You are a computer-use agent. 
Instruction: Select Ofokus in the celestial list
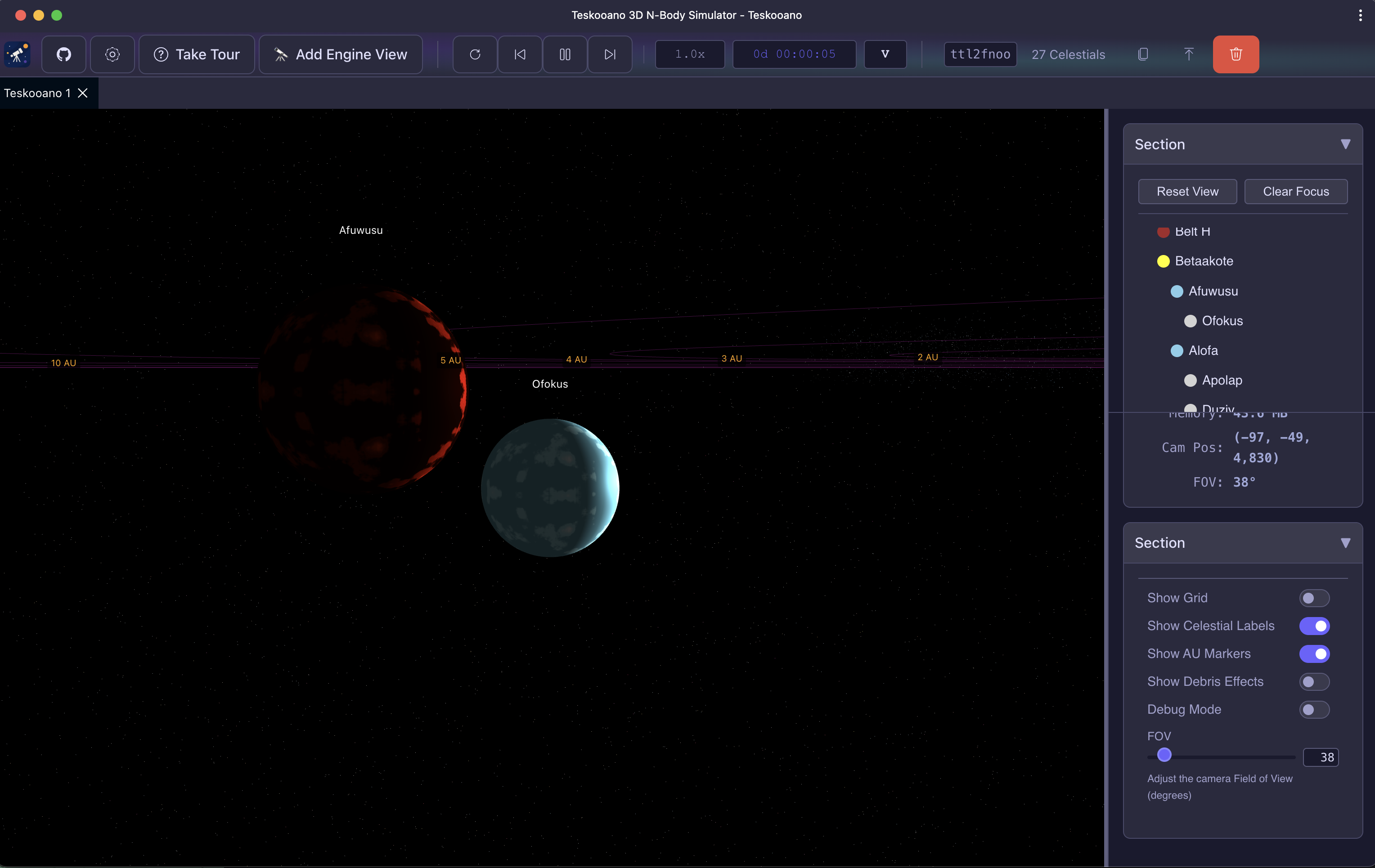1222,321
